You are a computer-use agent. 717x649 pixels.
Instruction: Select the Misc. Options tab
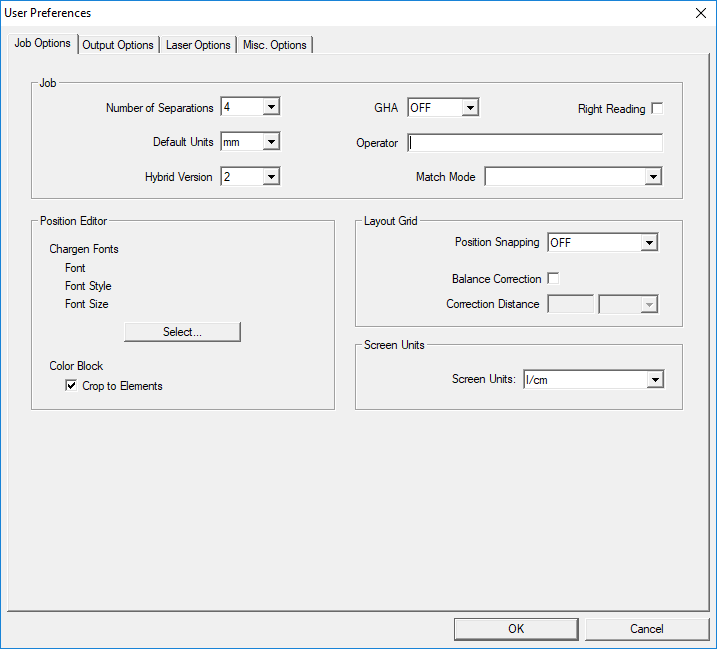(276, 45)
